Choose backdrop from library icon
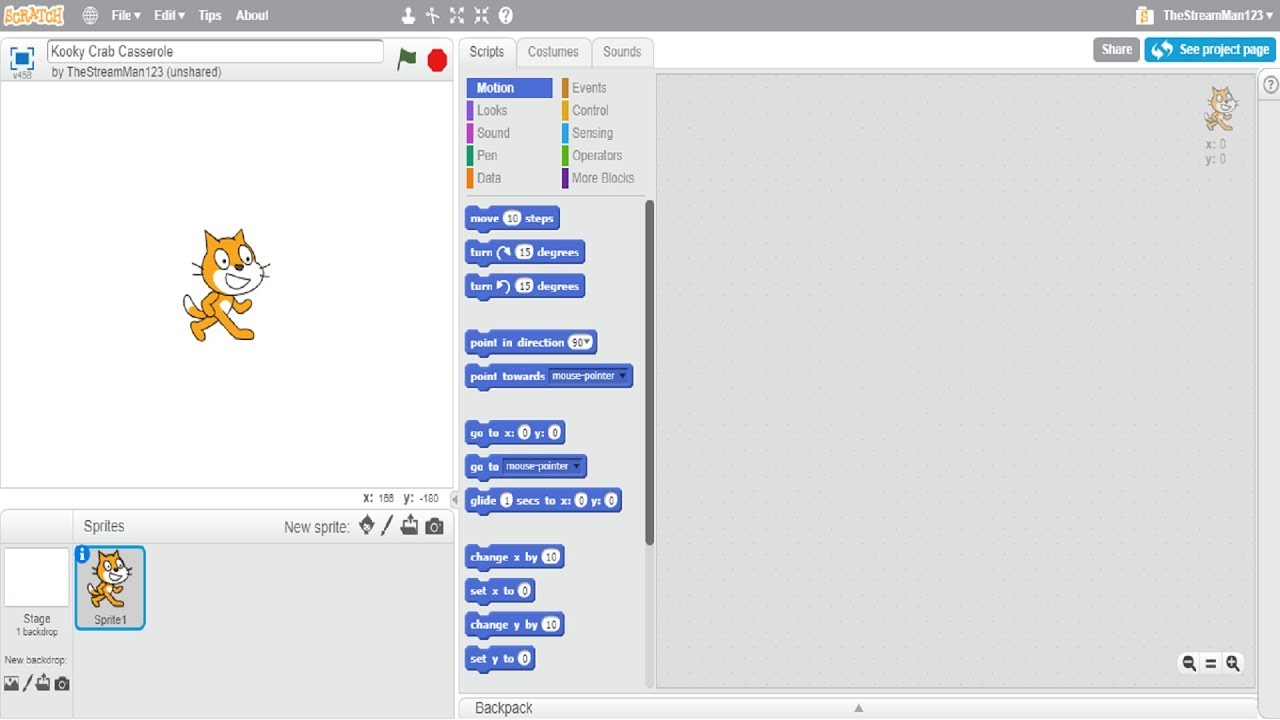1280x720 pixels. (11, 683)
